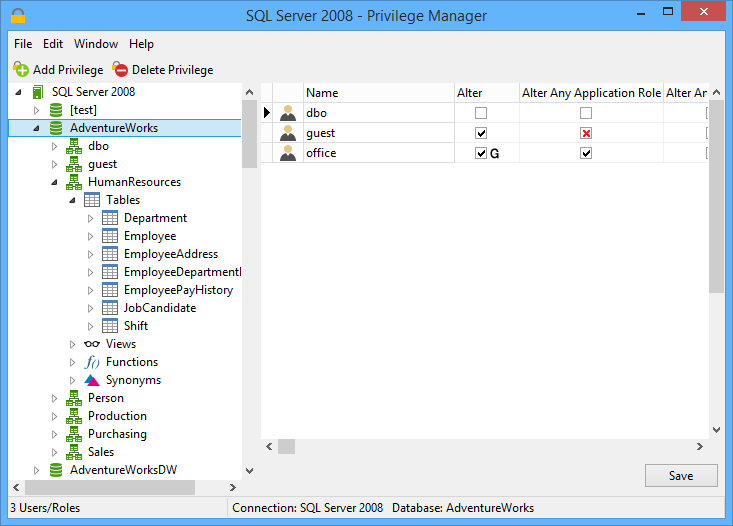
Task: Expand the Department table node
Action: 91,218
